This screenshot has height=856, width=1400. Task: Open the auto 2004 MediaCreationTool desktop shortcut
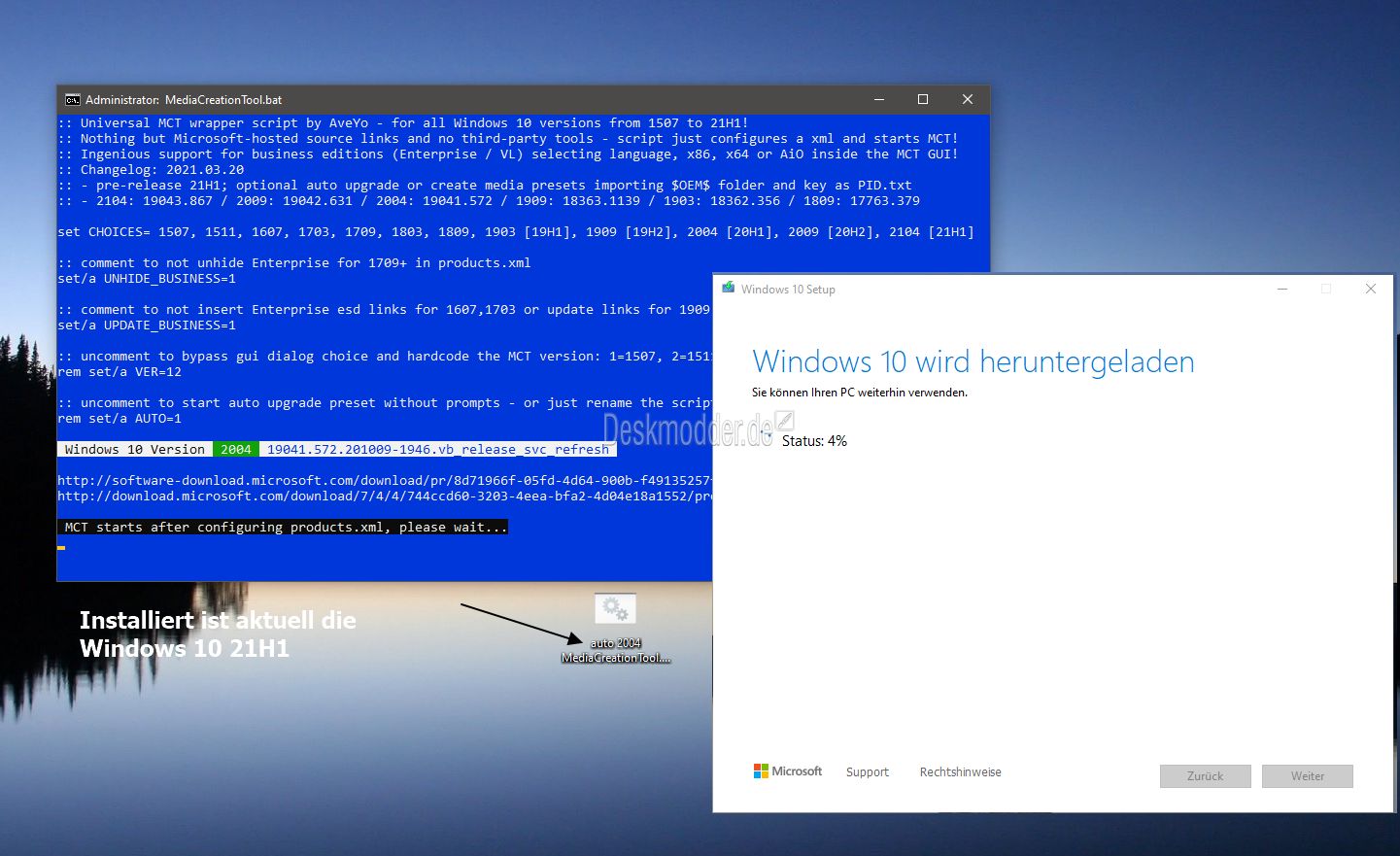[x=615, y=629]
